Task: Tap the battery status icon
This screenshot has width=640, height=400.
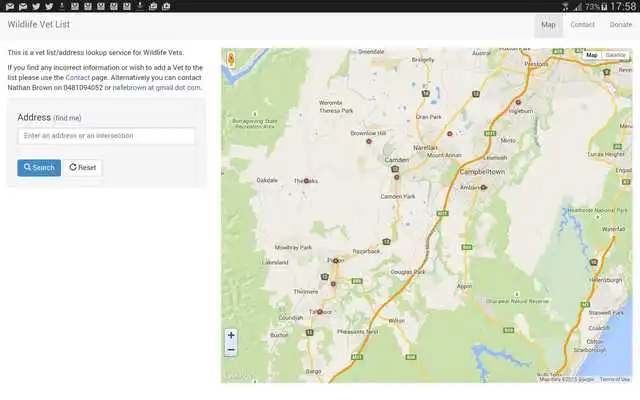Action: pyautogui.click(x=604, y=7)
